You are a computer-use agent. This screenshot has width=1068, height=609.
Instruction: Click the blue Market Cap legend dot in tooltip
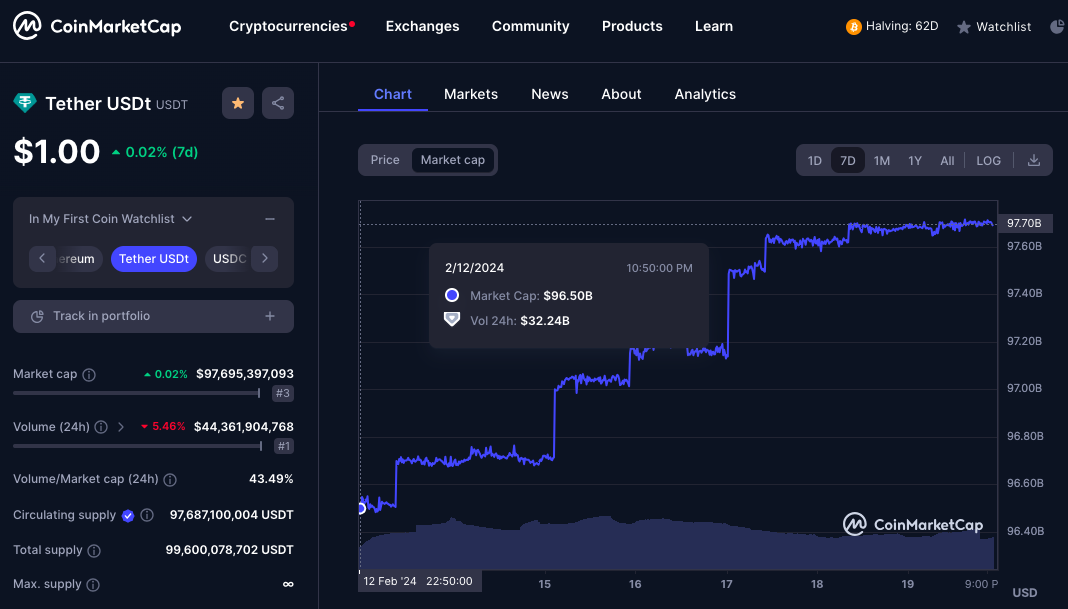pyautogui.click(x=452, y=296)
